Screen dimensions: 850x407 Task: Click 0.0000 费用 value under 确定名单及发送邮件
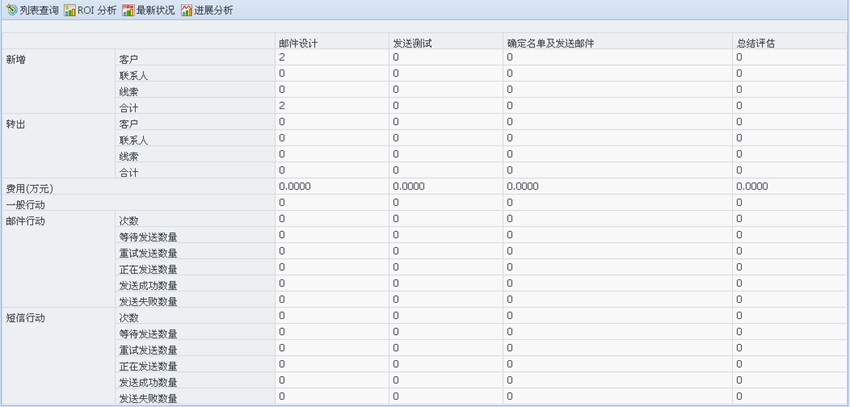523,186
